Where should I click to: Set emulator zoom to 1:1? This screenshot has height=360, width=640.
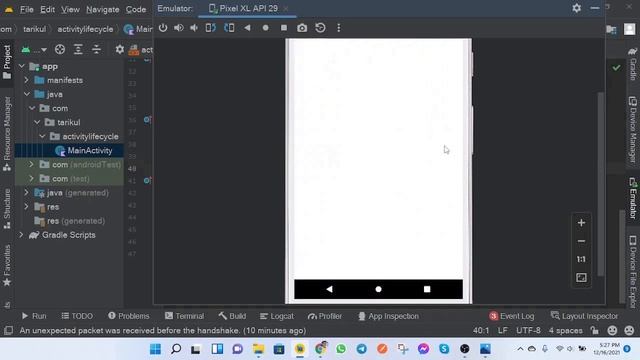point(582,259)
